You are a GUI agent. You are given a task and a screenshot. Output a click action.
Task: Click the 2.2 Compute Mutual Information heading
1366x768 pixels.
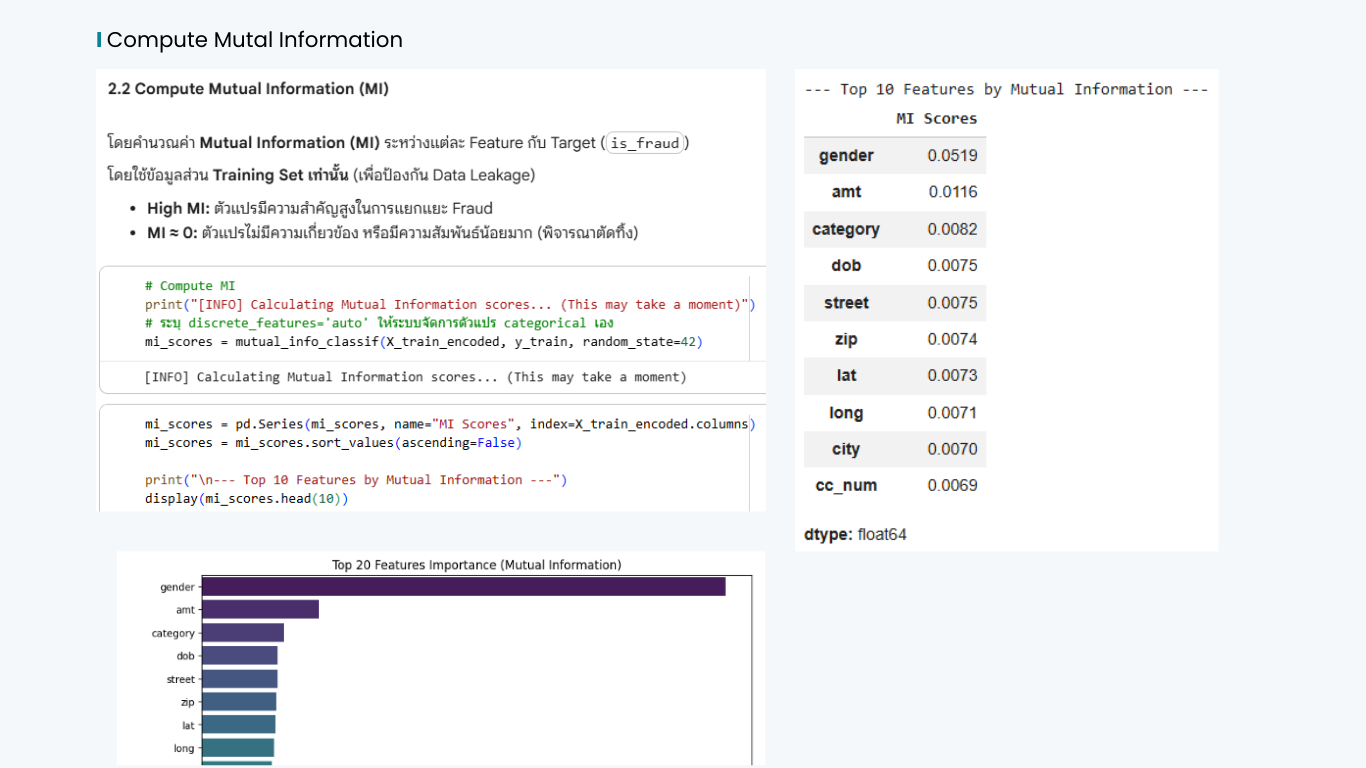pyautogui.click(x=248, y=89)
